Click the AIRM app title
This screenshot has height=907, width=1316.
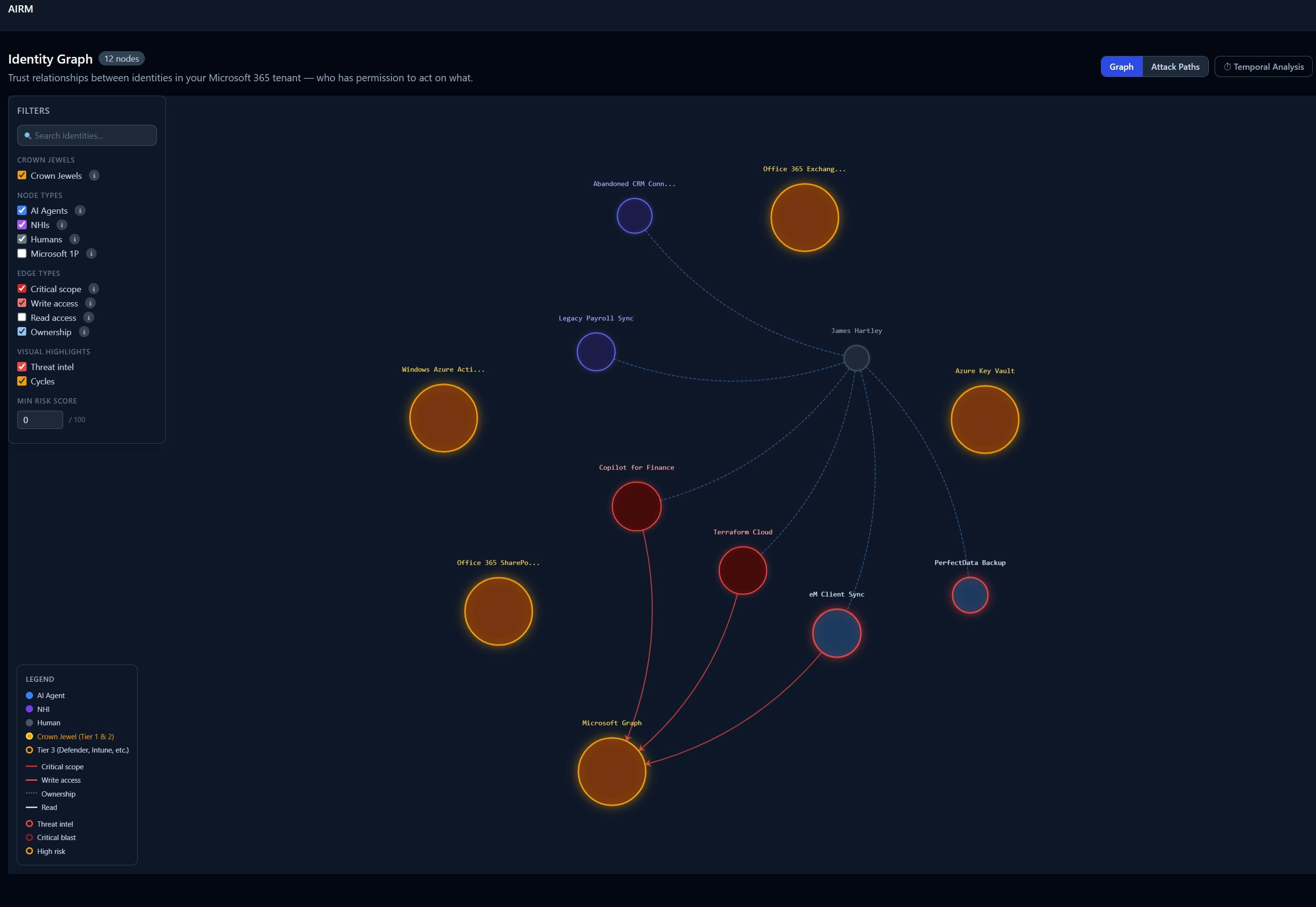tap(21, 9)
